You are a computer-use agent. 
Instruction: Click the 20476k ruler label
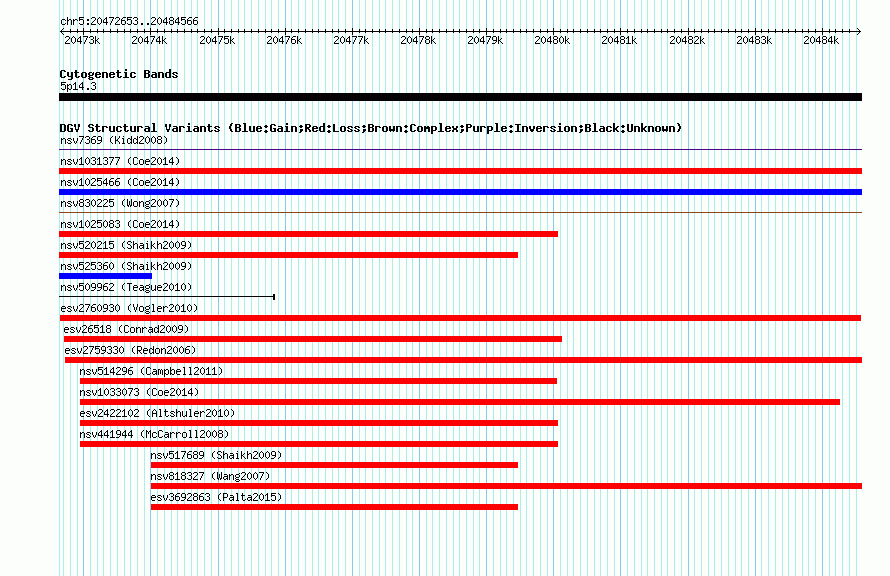pyautogui.click(x=284, y=40)
